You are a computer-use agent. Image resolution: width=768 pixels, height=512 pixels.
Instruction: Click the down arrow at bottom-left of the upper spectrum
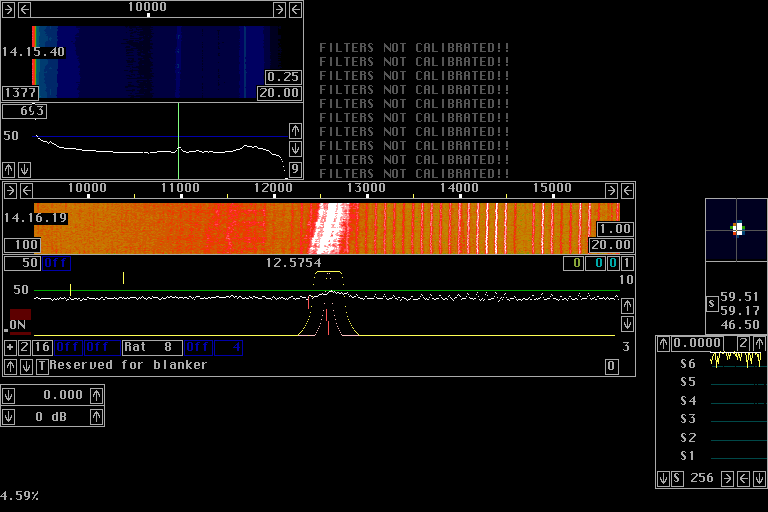click(24, 170)
